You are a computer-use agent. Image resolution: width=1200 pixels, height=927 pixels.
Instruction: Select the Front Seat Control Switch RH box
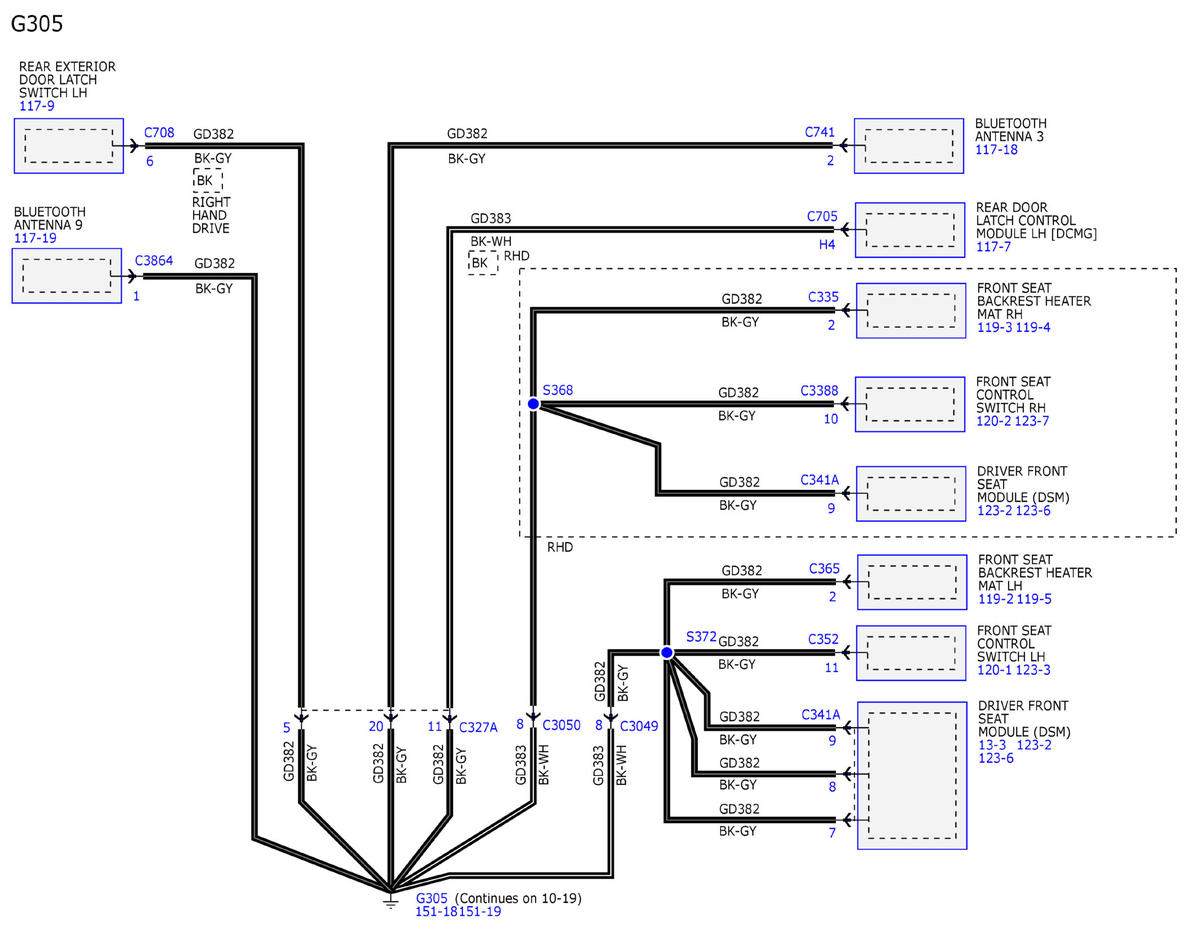click(910, 404)
